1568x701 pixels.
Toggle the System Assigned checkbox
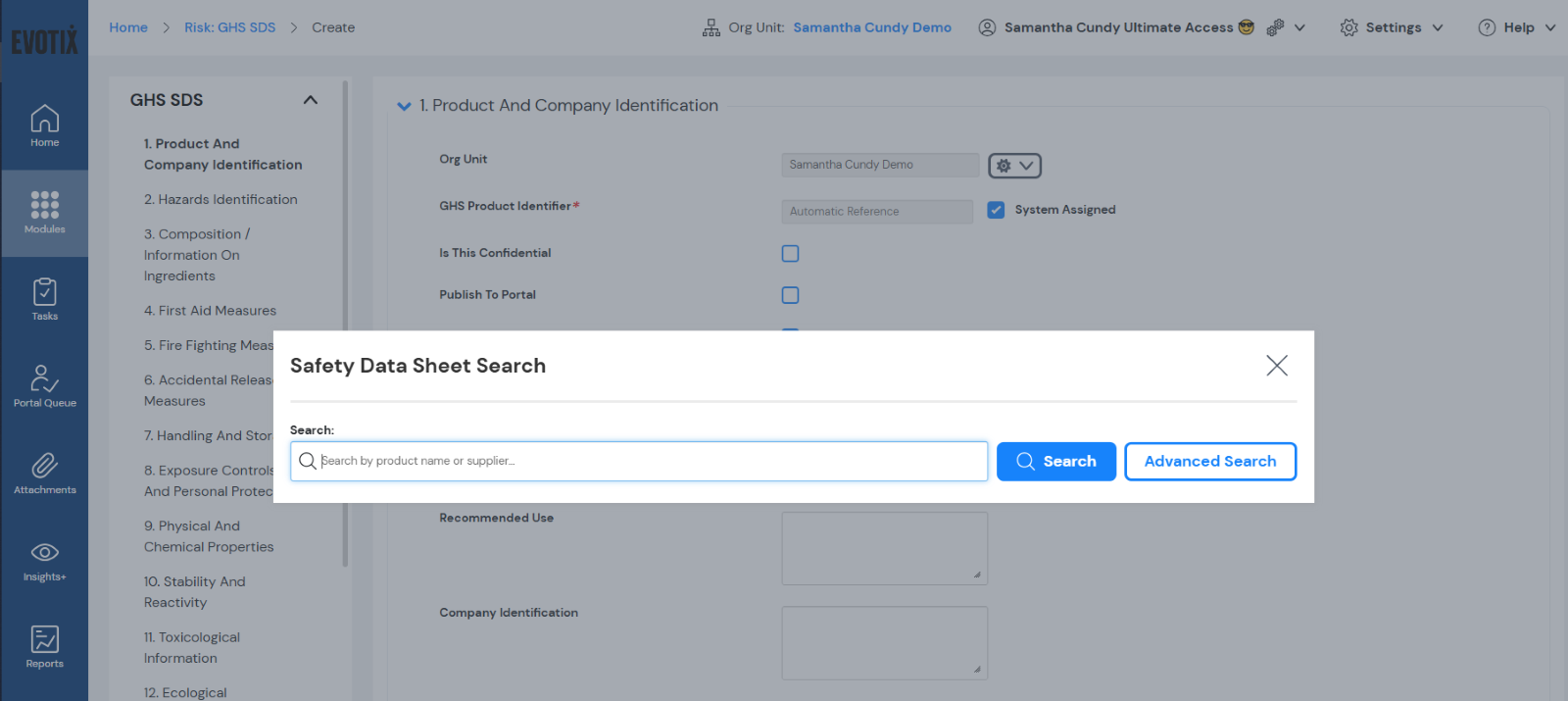tap(996, 210)
